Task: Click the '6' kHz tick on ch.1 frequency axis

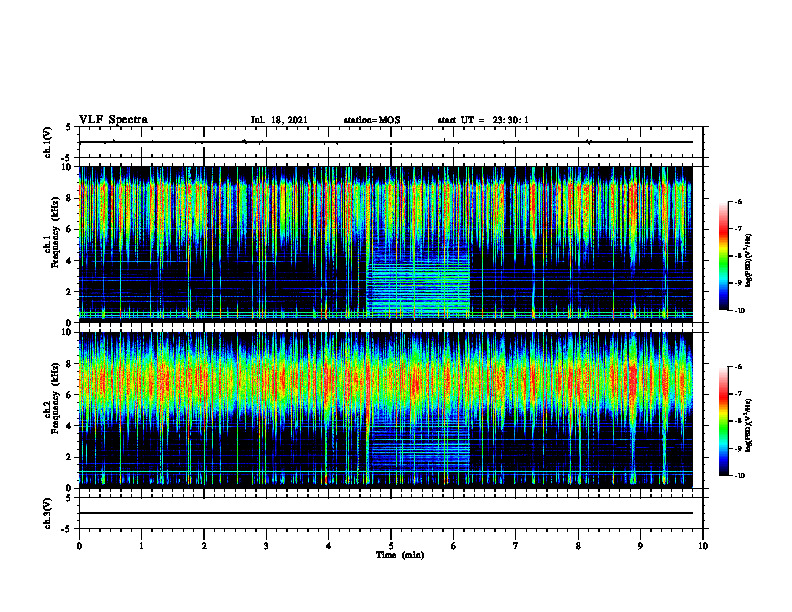Action: pyautogui.click(x=70, y=229)
